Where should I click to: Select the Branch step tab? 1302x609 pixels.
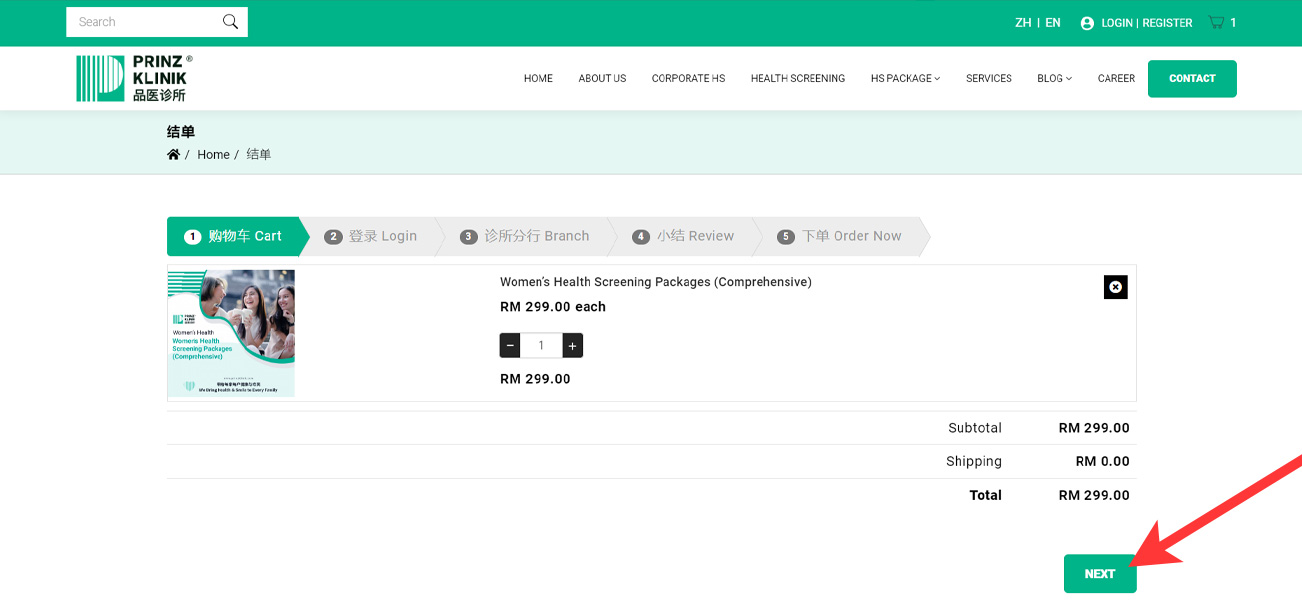click(525, 236)
